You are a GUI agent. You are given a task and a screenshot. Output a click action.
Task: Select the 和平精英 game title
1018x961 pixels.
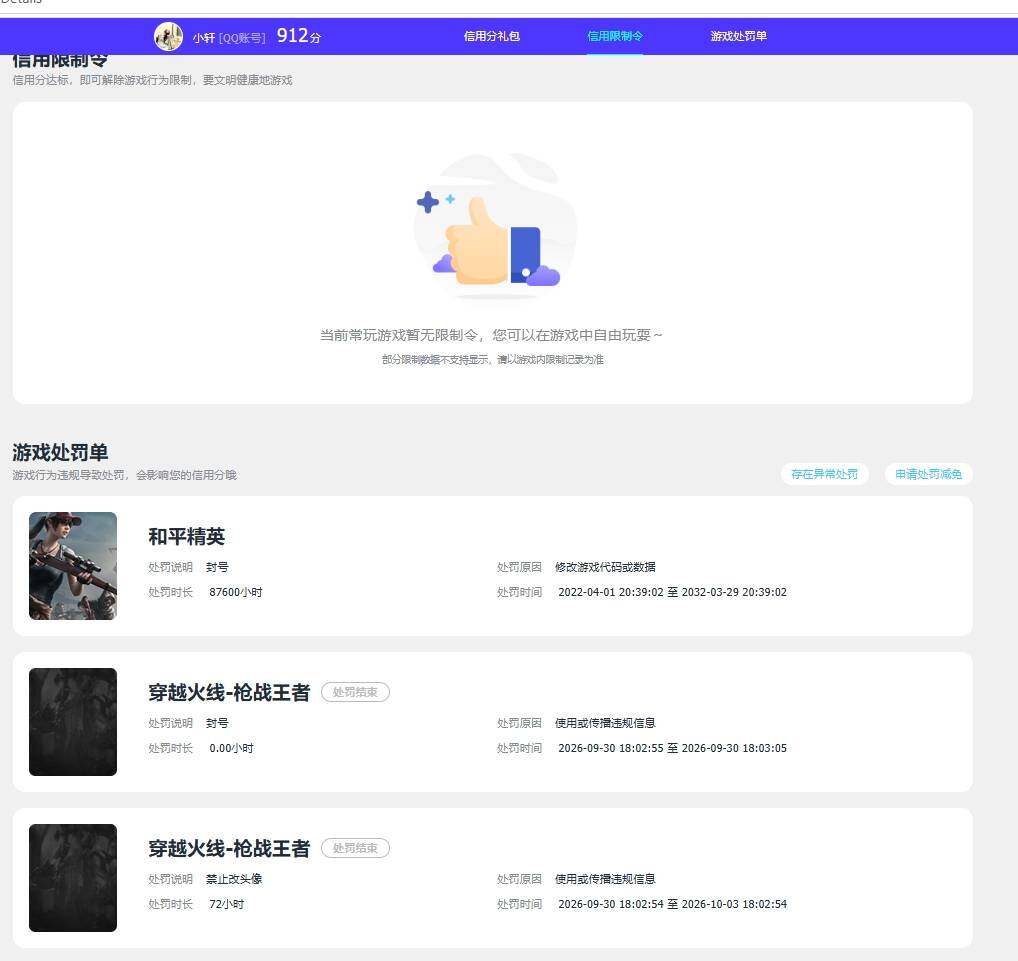tap(186, 536)
